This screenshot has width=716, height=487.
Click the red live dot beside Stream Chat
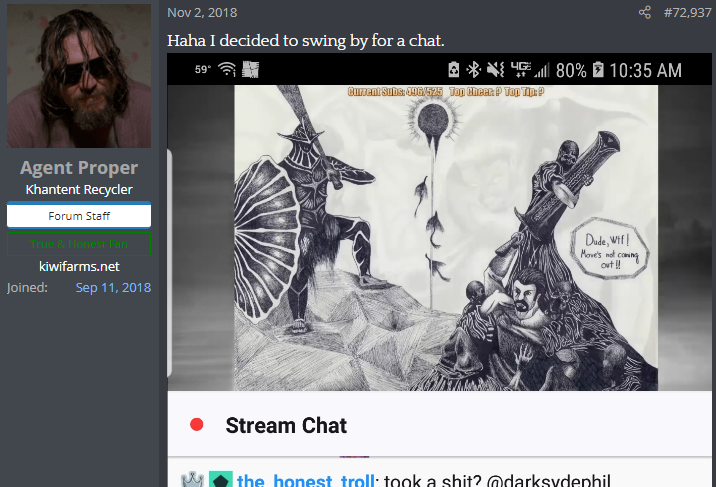point(197,424)
